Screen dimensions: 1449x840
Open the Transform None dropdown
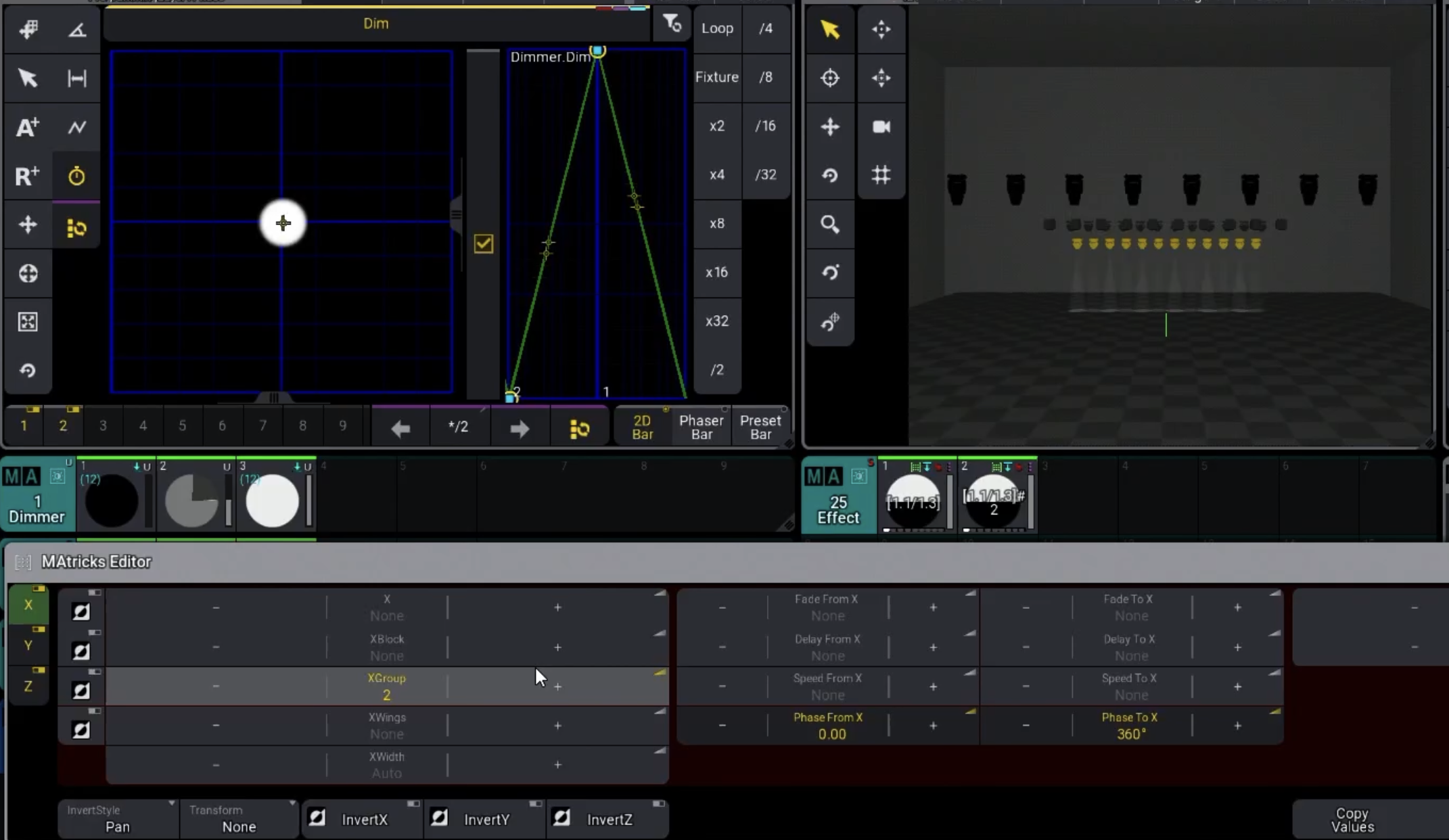point(239,819)
